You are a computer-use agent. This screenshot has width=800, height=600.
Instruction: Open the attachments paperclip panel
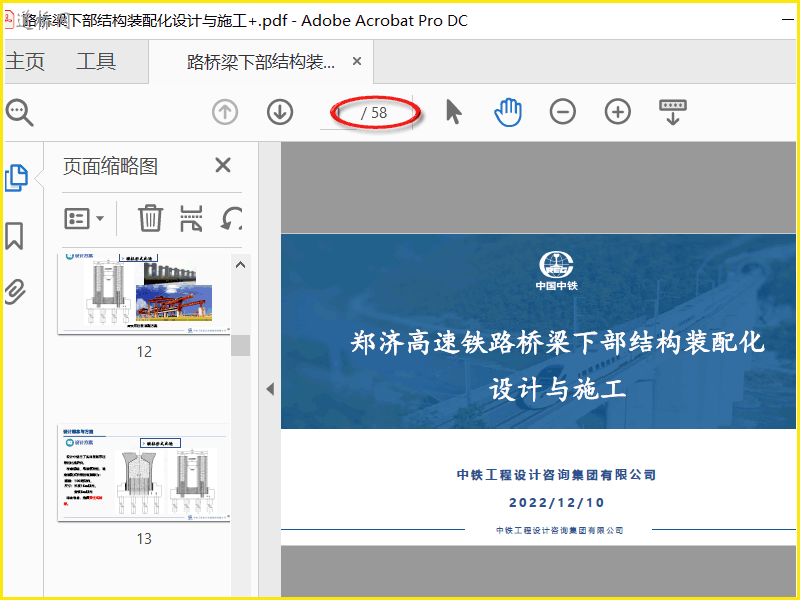point(15,292)
